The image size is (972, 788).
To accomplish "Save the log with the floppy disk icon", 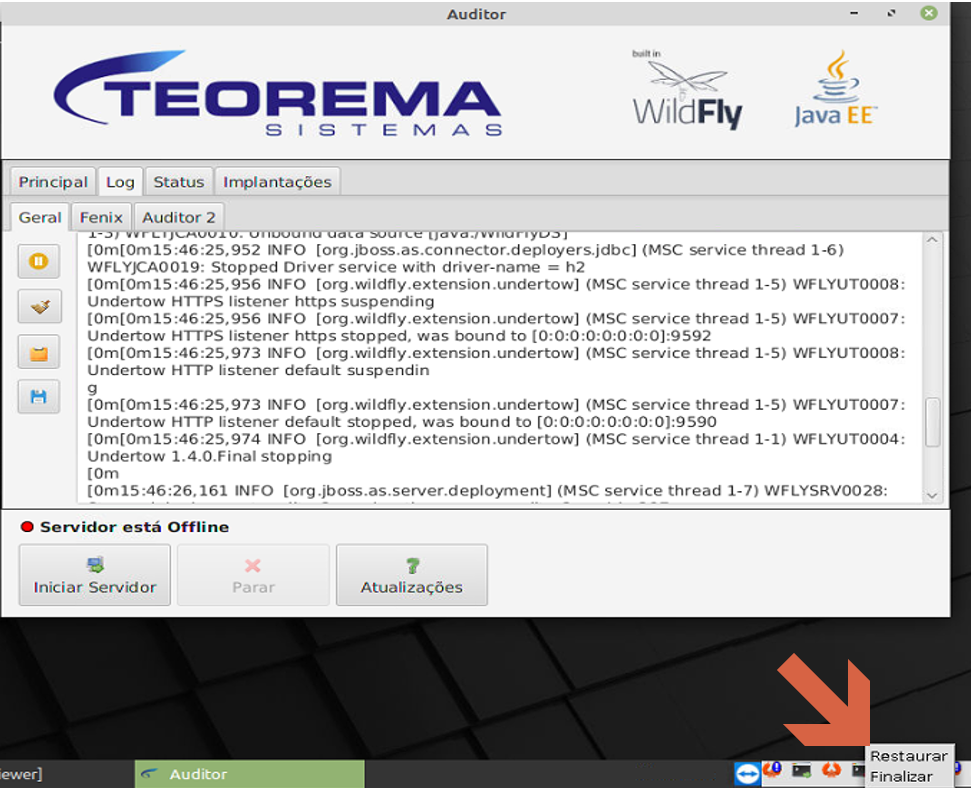I will click(x=39, y=397).
